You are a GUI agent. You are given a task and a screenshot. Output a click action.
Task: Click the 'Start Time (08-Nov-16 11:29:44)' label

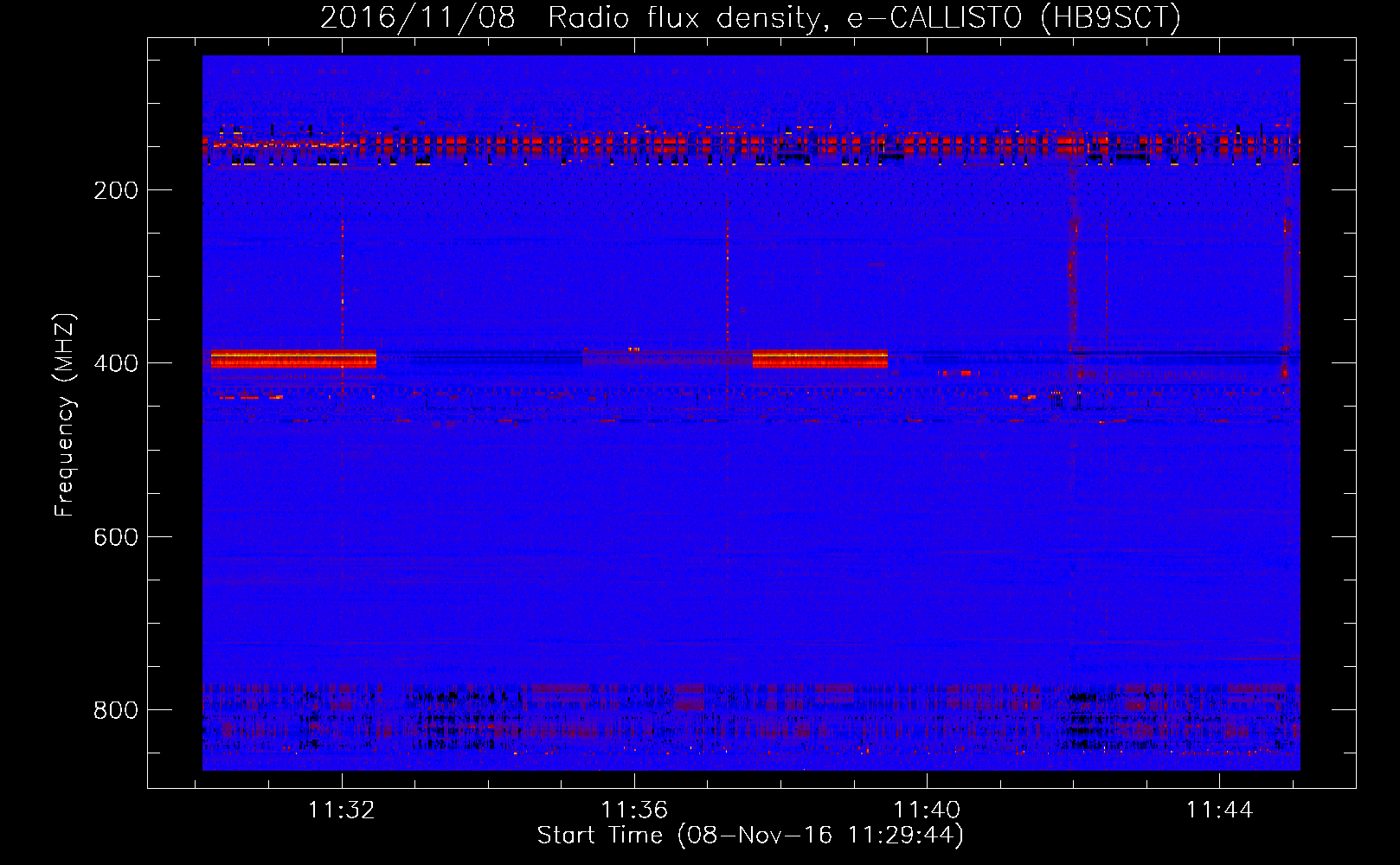(x=750, y=836)
